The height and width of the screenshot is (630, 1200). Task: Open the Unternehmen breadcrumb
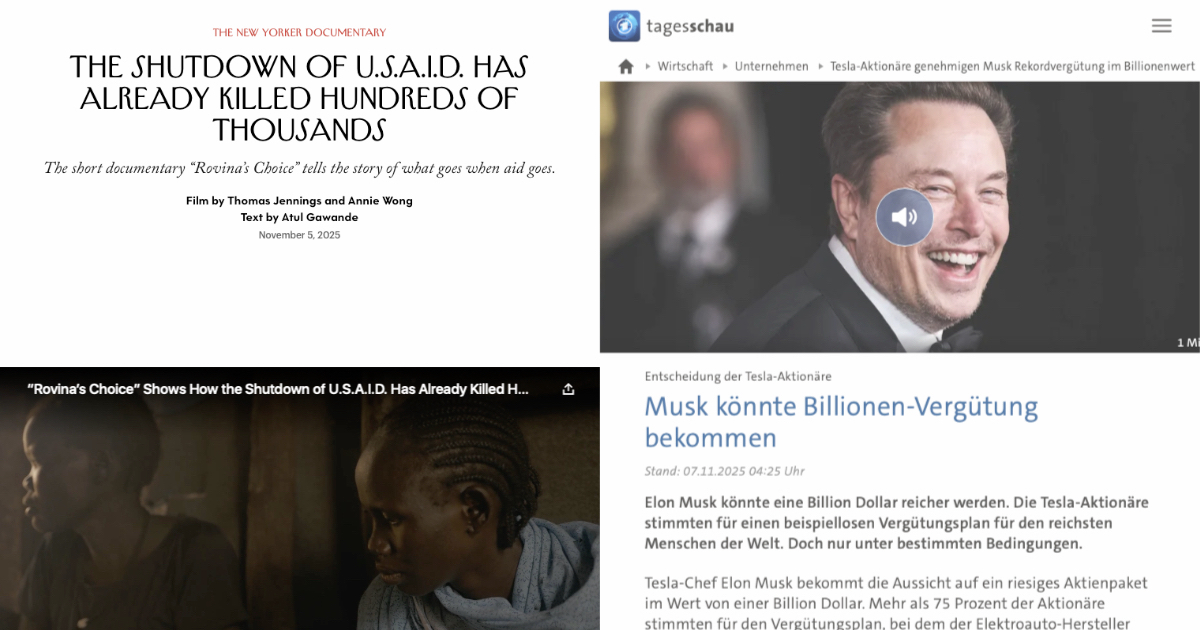771,66
